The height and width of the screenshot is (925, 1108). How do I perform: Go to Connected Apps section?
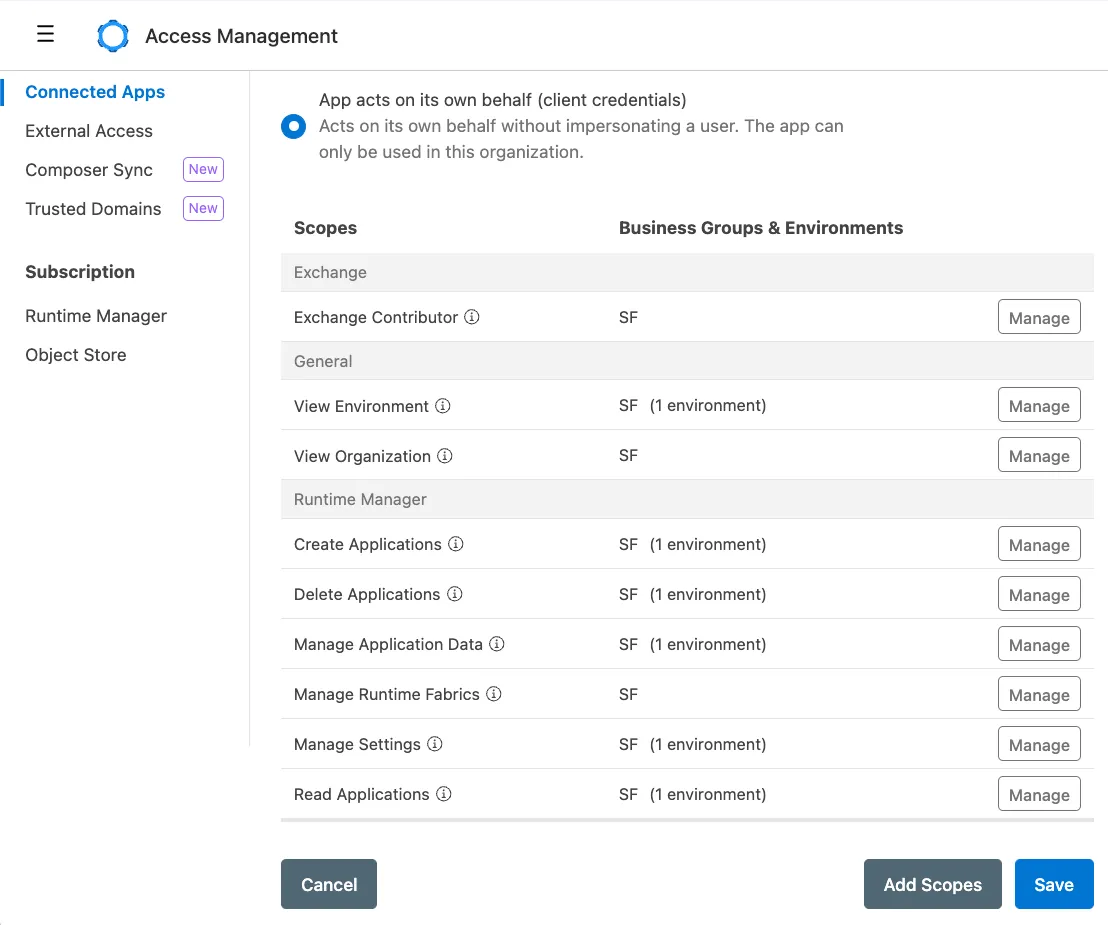point(95,92)
